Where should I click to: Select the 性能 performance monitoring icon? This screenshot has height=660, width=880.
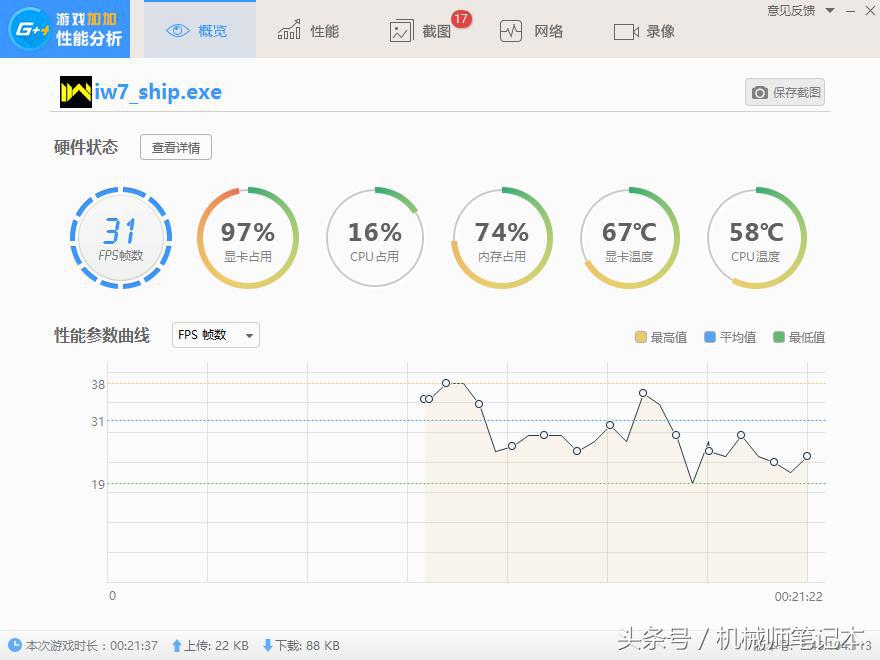coord(288,29)
